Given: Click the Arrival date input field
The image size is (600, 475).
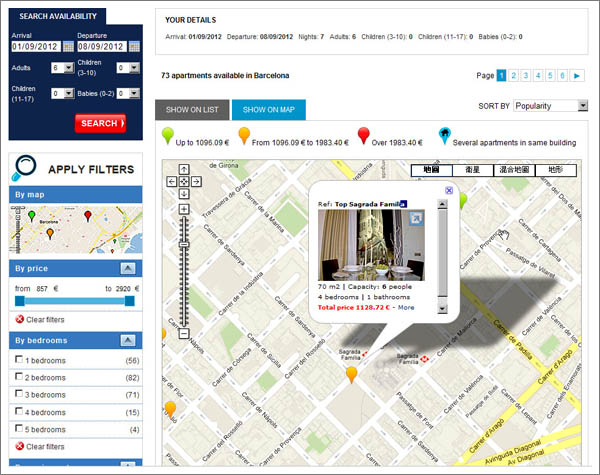Looking at the screenshot, I should [x=36, y=47].
